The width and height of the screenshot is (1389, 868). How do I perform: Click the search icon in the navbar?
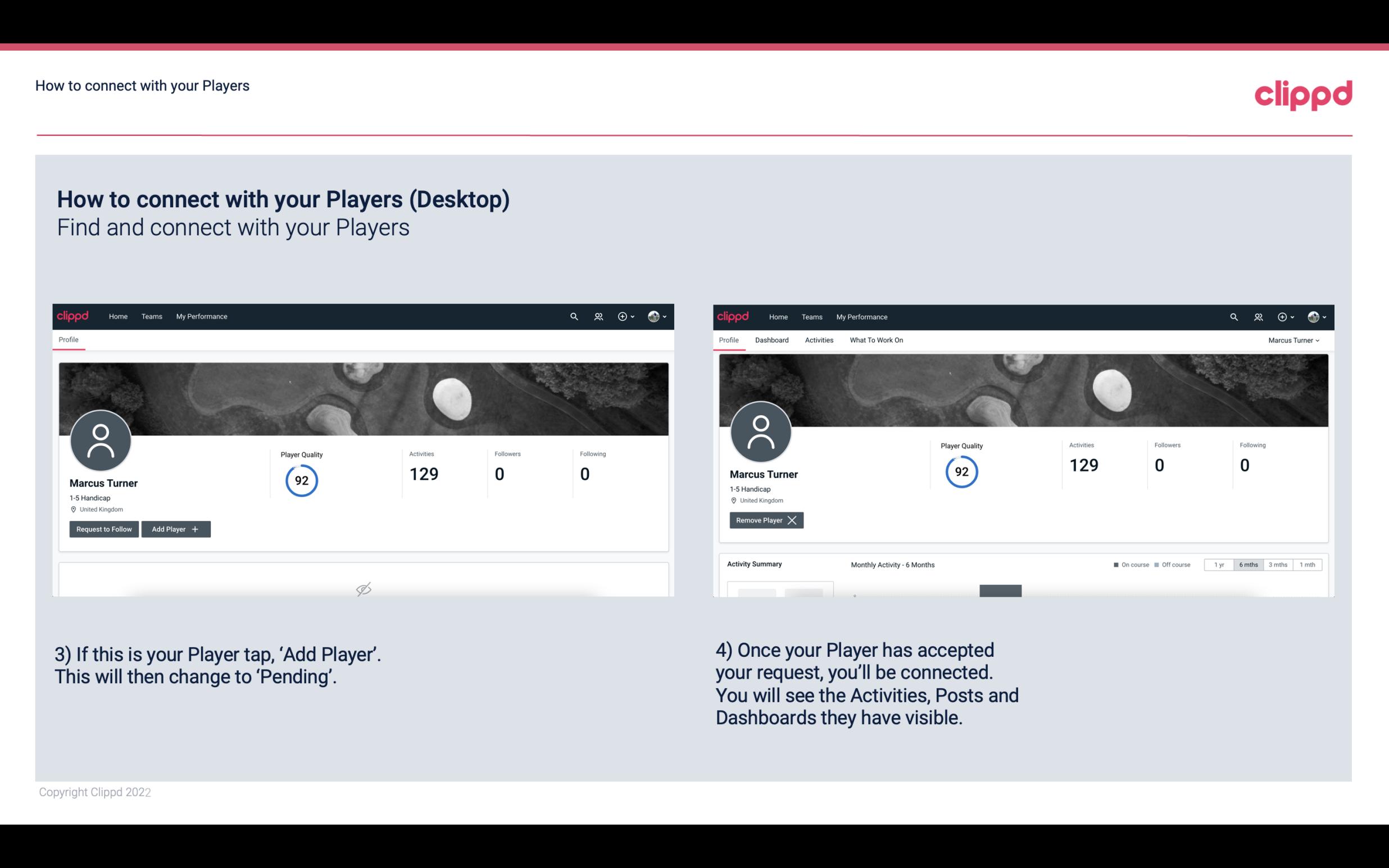(x=573, y=316)
